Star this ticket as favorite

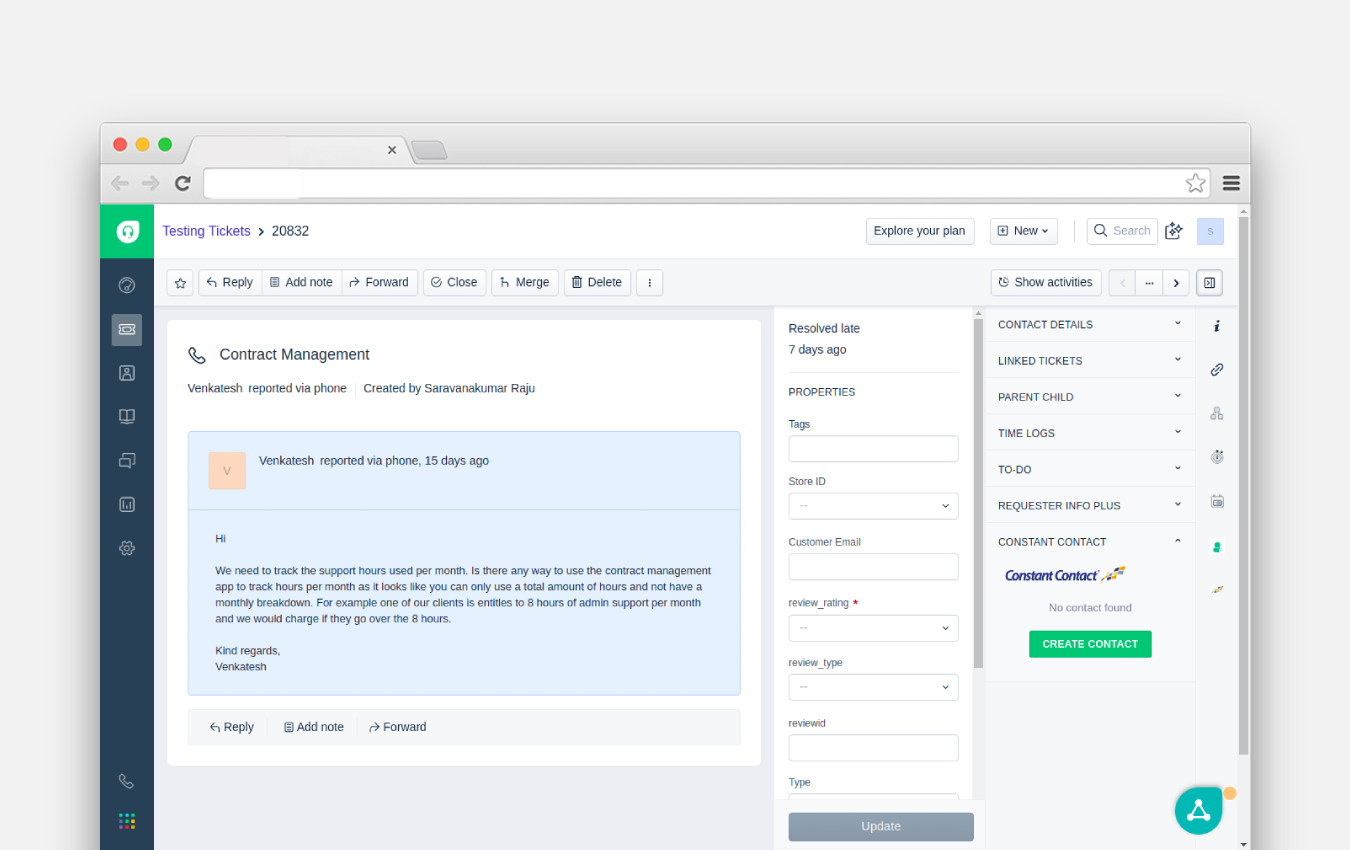(180, 283)
